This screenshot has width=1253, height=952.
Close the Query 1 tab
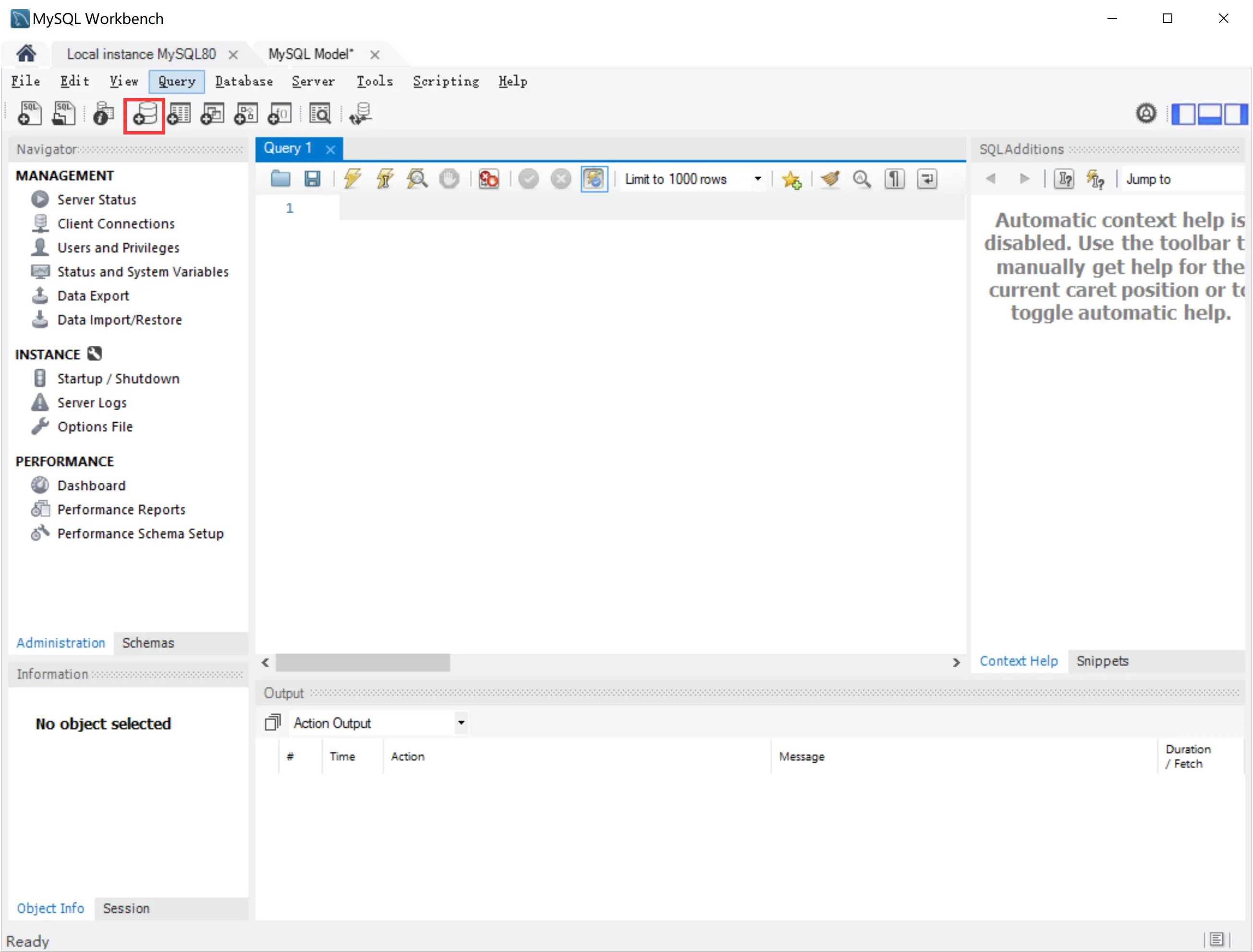[x=330, y=149]
